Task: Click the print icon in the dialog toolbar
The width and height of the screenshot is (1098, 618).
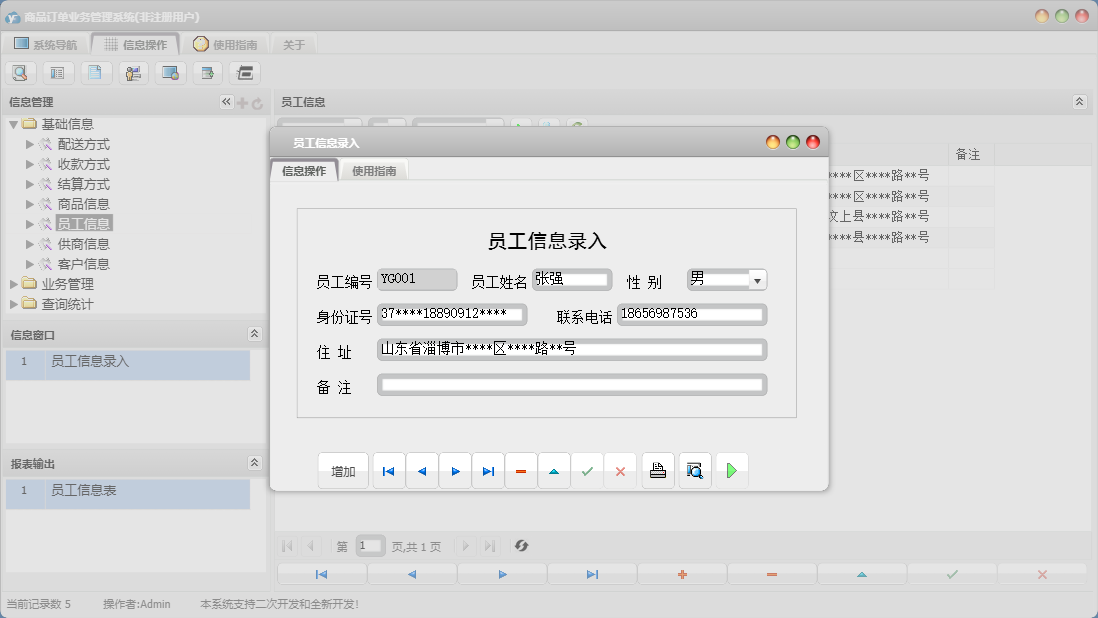Action: click(657, 470)
